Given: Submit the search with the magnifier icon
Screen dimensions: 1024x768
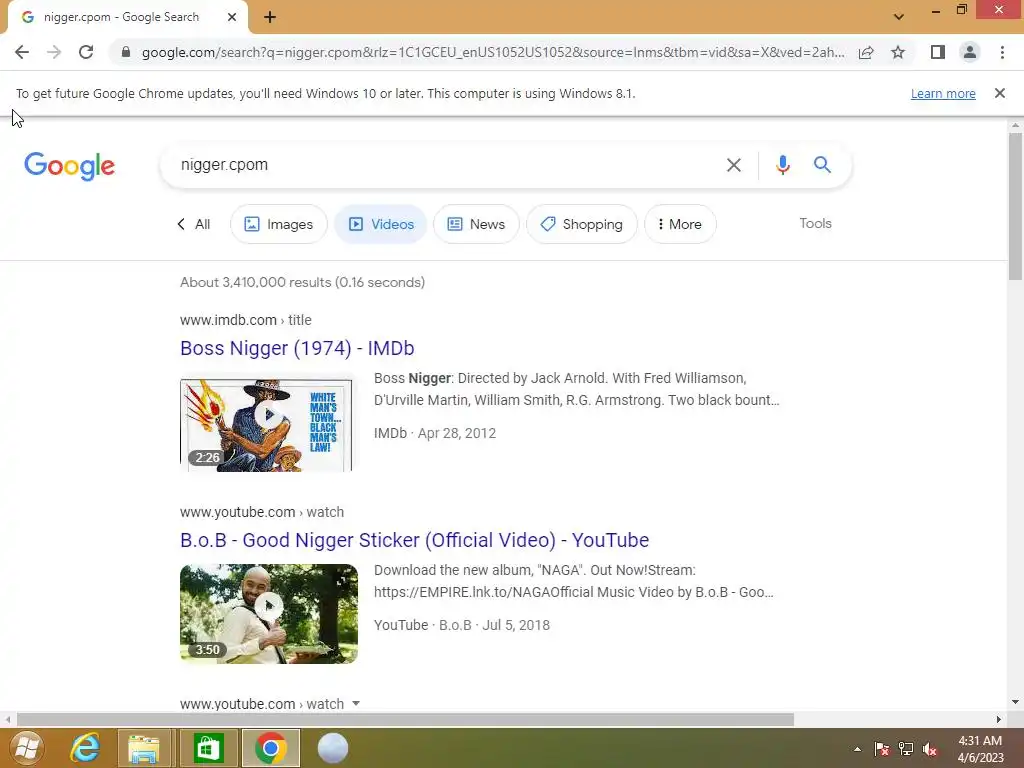Looking at the screenshot, I should [822, 165].
